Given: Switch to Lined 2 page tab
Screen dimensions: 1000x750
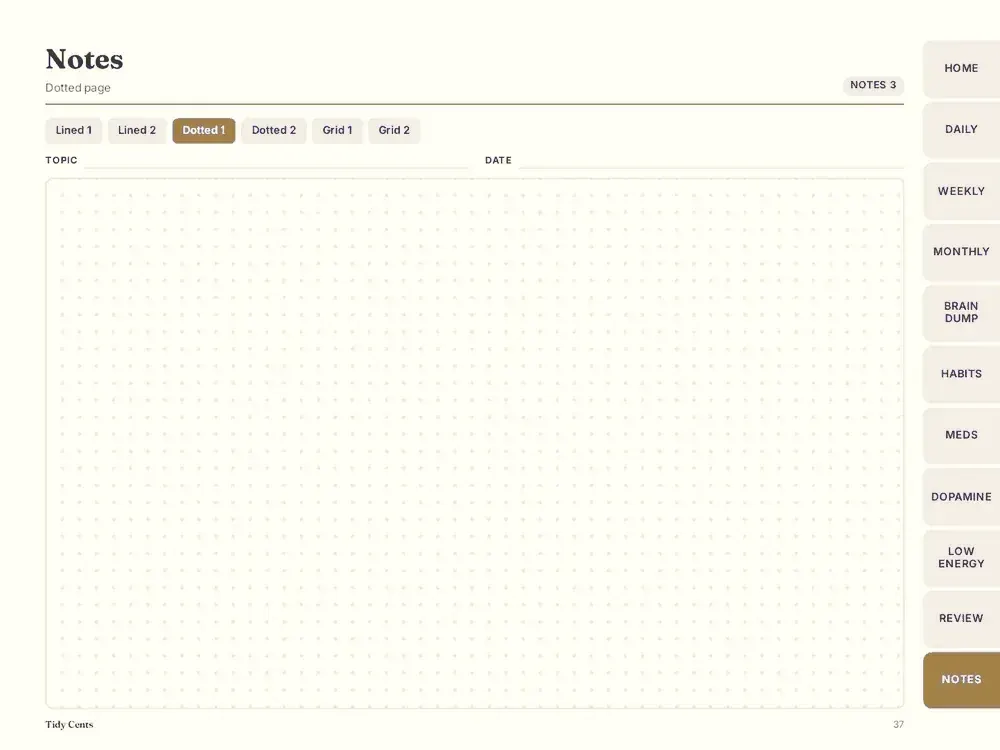Looking at the screenshot, I should tap(137, 131).
